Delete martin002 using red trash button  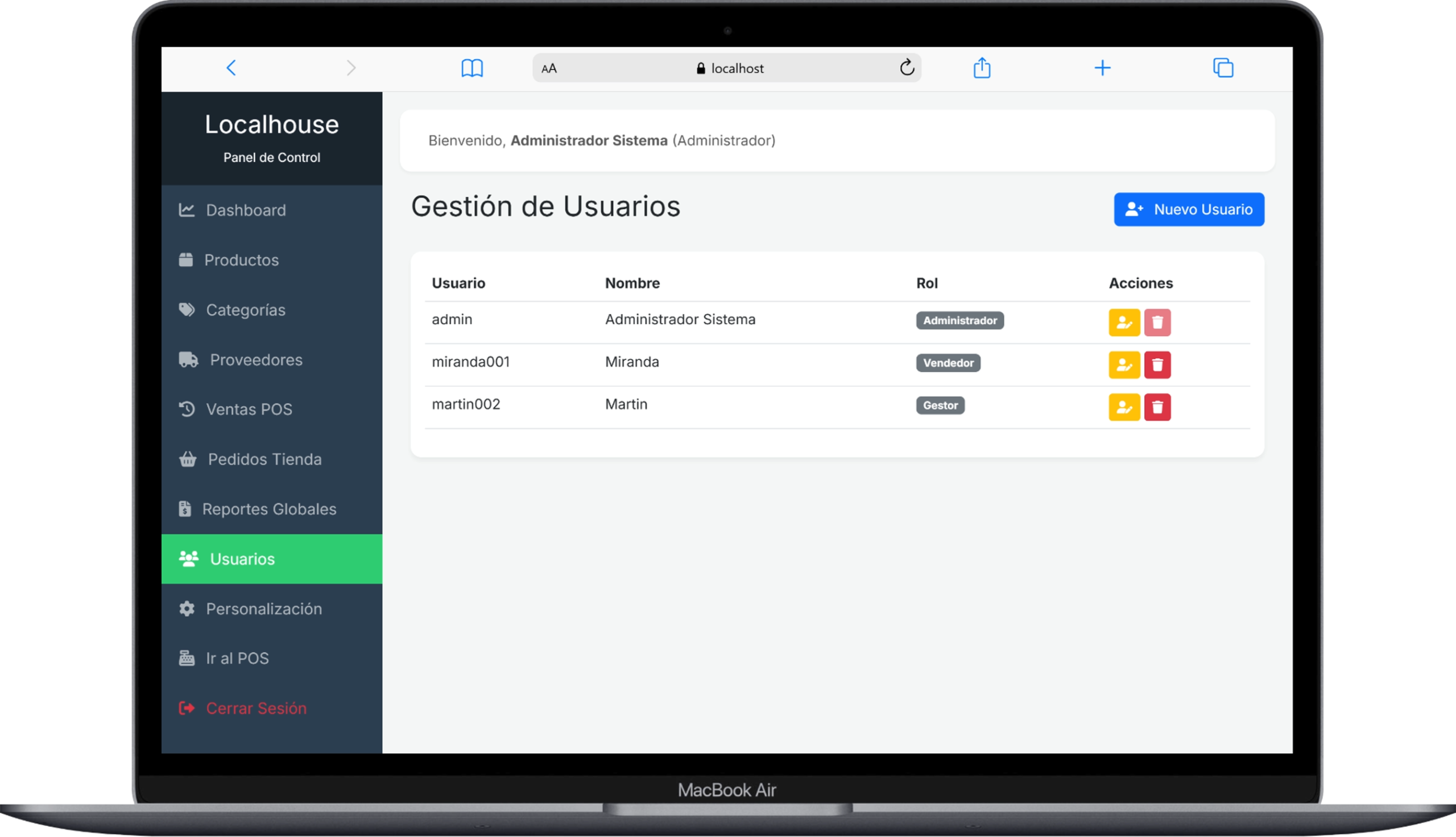[x=1156, y=408]
